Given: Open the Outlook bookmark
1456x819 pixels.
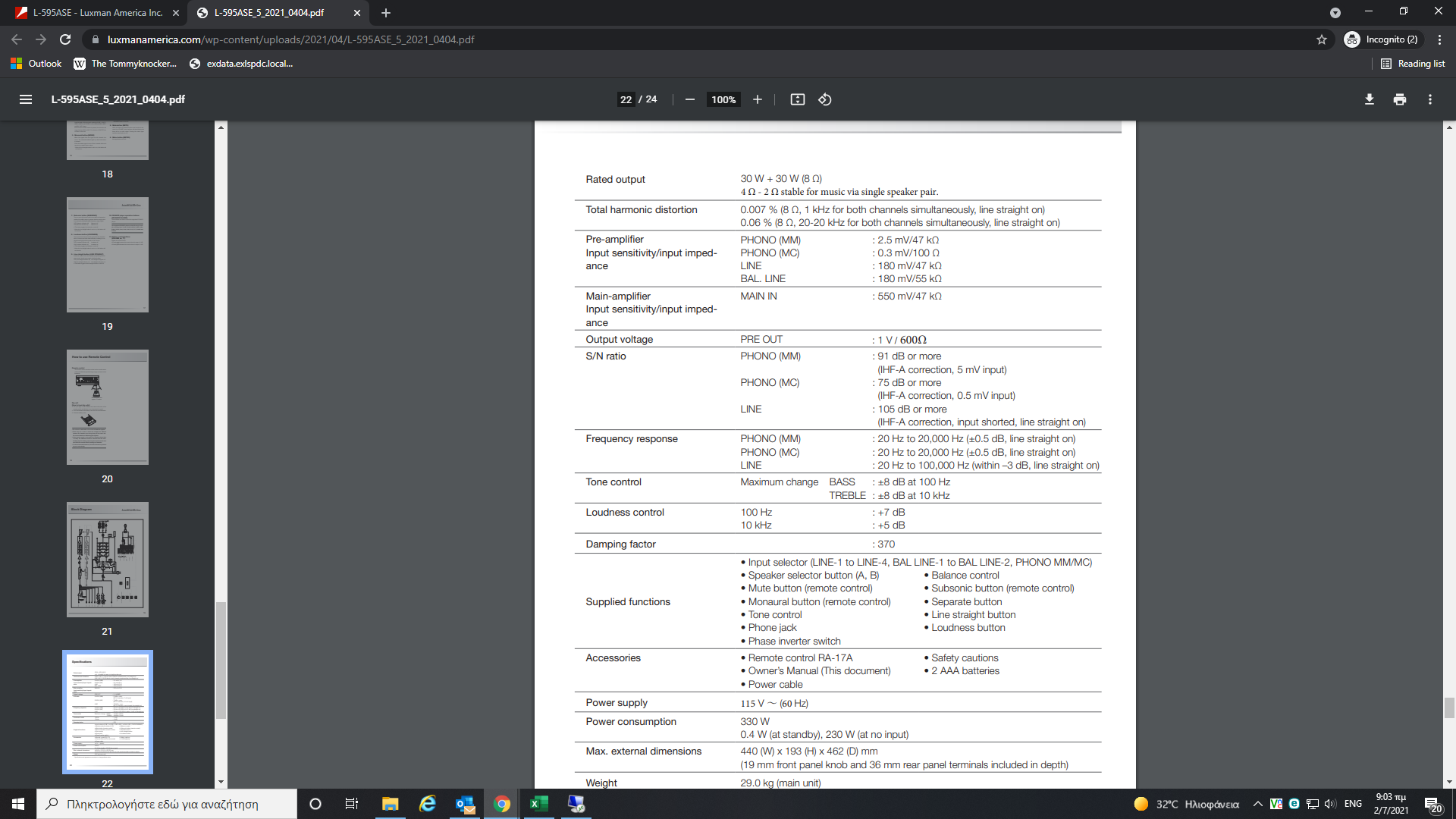Looking at the screenshot, I should click(x=36, y=64).
